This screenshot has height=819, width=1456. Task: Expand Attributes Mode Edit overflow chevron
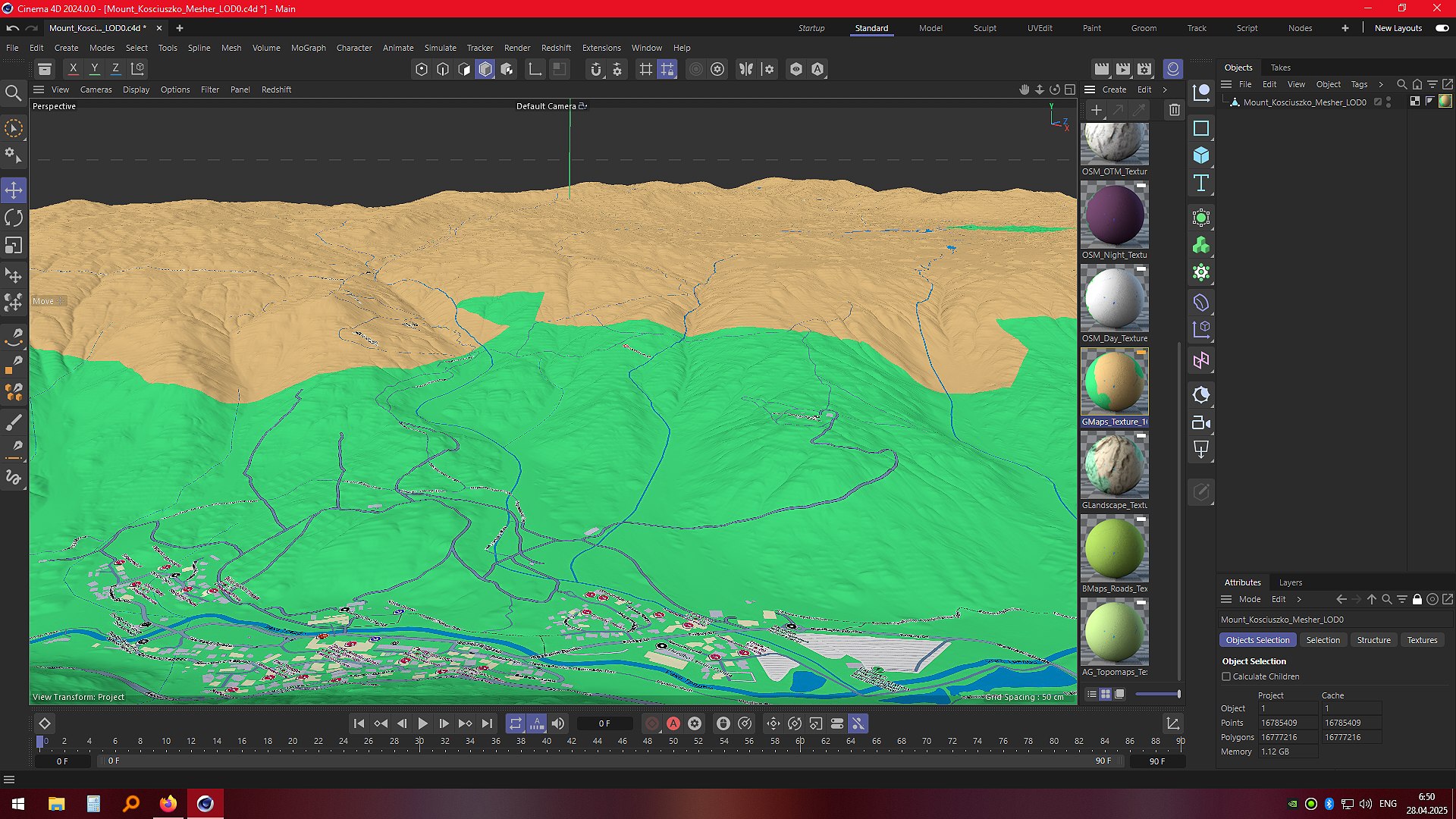click(x=1299, y=599)
